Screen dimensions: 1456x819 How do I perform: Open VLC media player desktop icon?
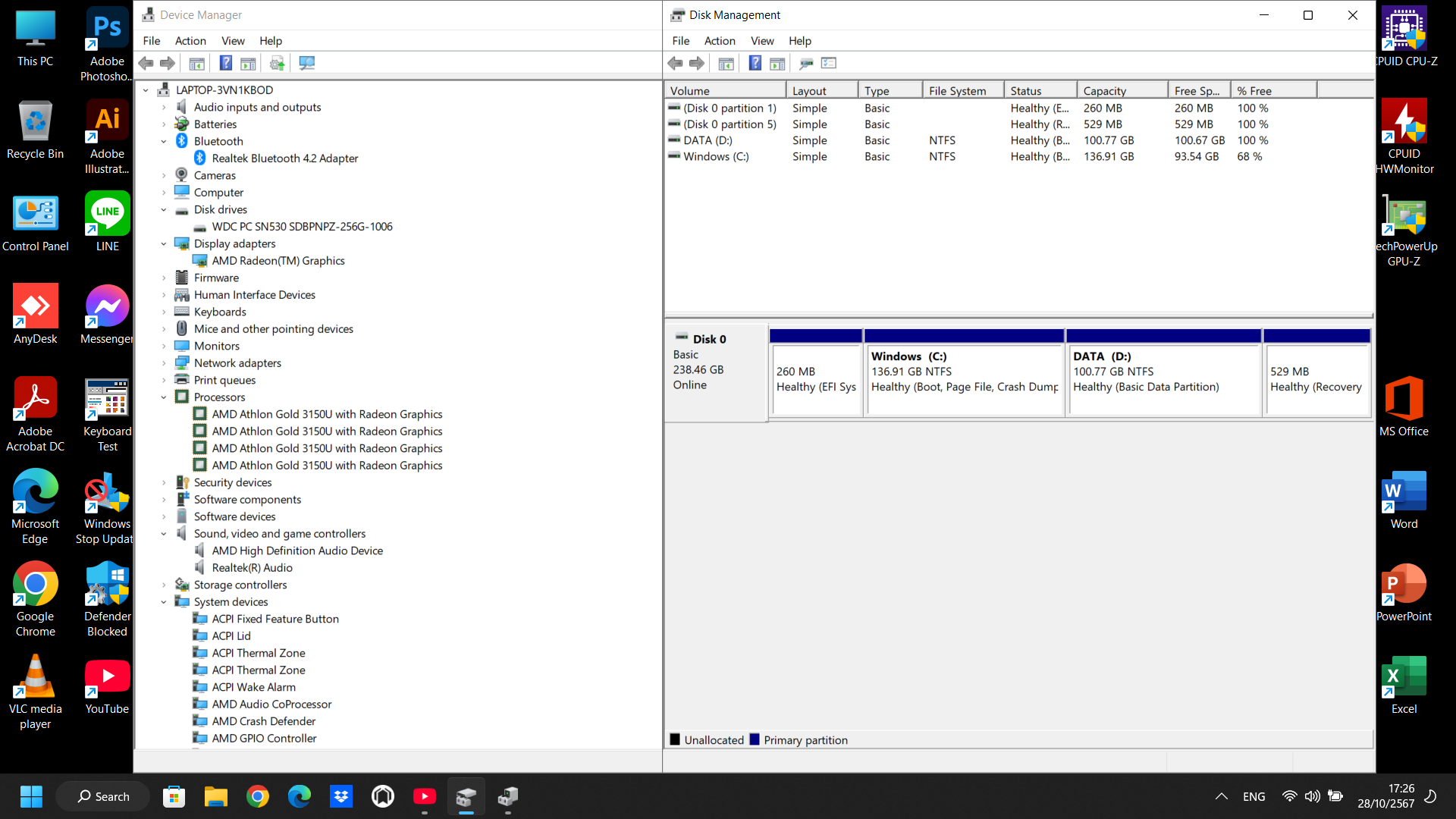35,692
